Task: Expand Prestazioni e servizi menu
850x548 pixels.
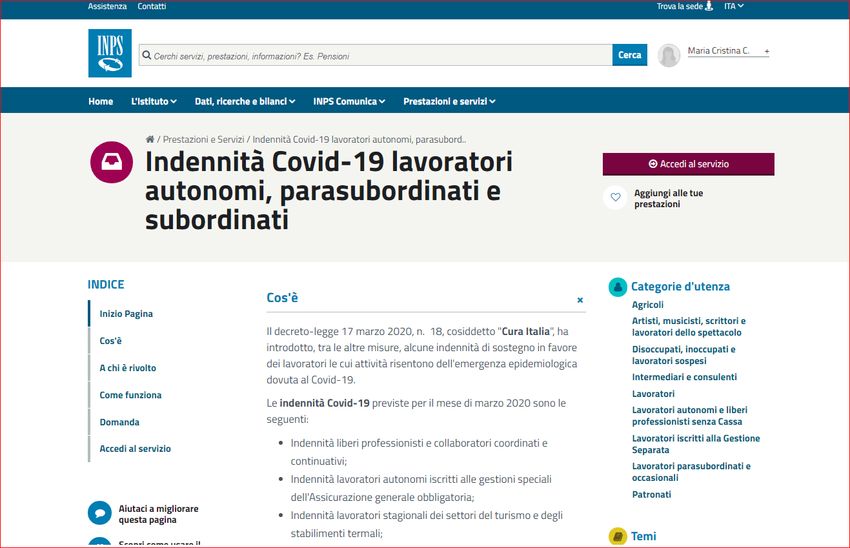Action: tap(449, 101)
